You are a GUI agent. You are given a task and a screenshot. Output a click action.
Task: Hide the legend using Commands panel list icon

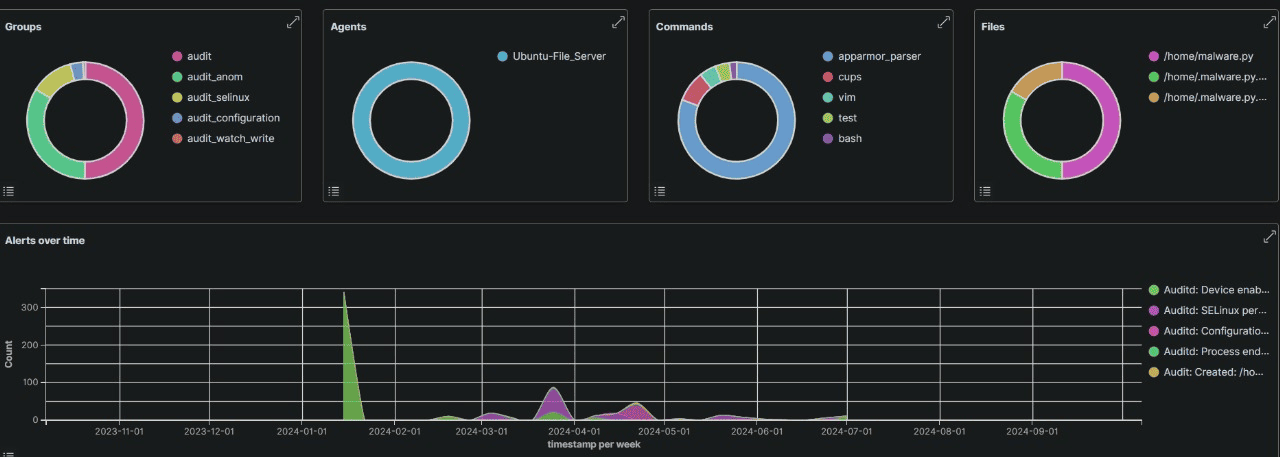(660, 190)
